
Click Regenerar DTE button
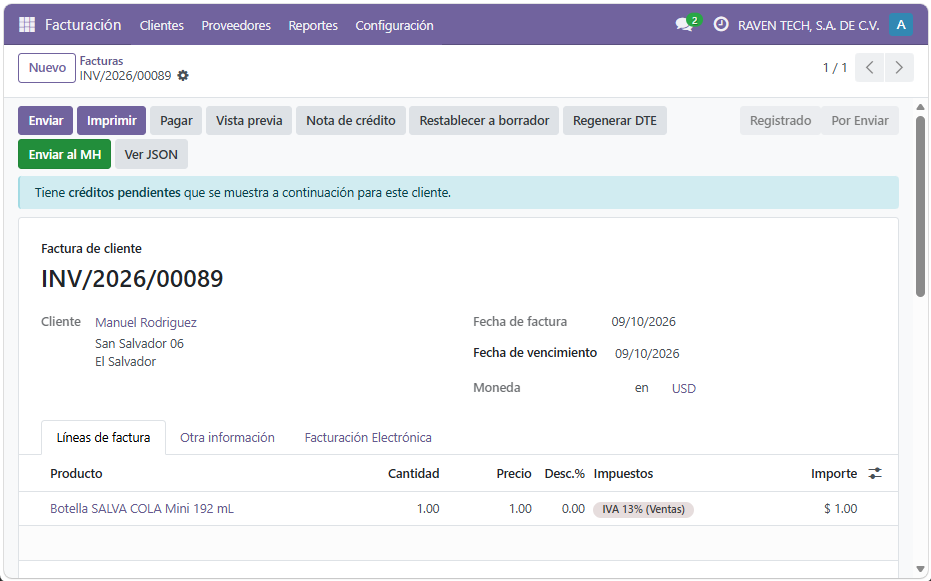(615, 120)
